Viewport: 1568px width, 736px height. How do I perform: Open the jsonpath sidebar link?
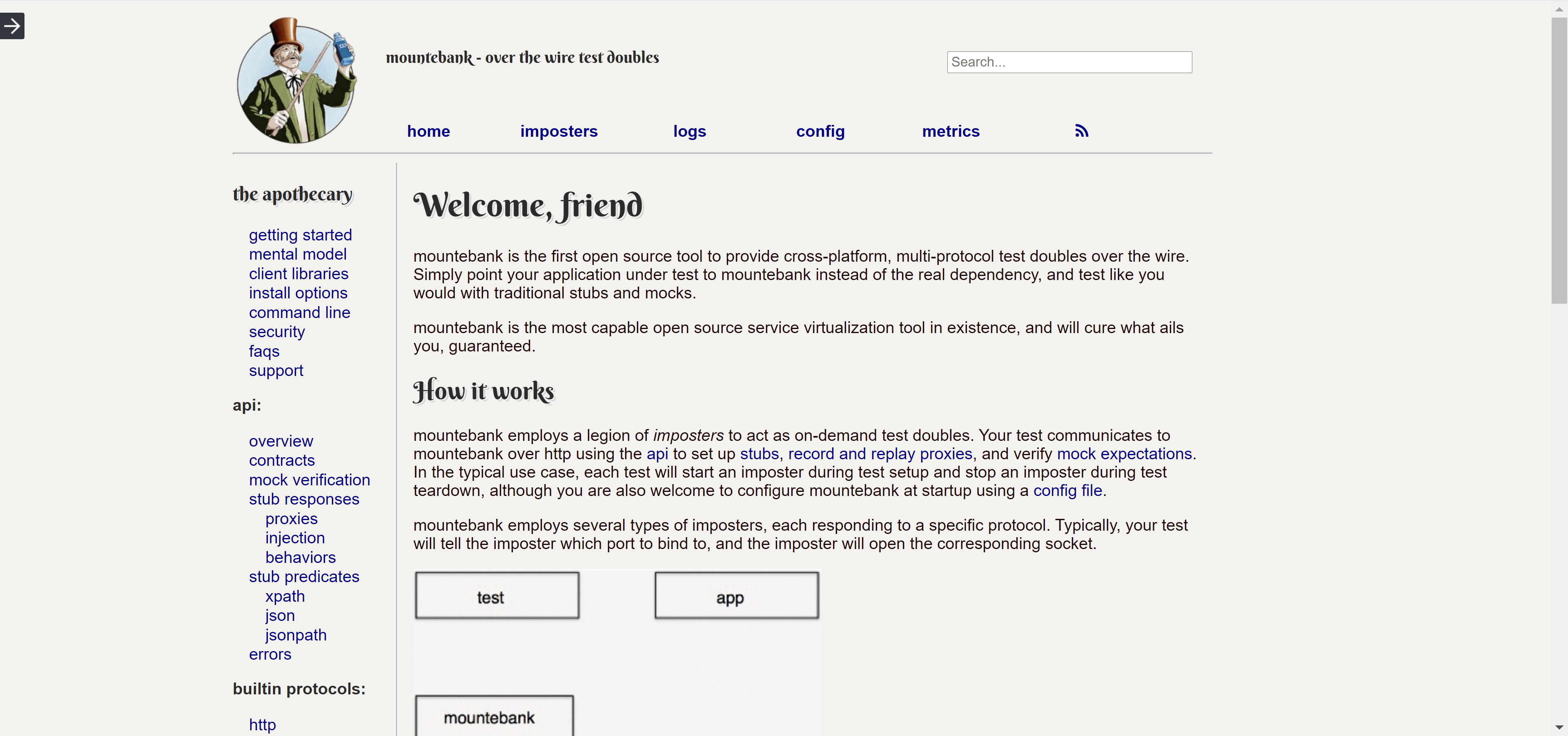(x=296, y=635)
